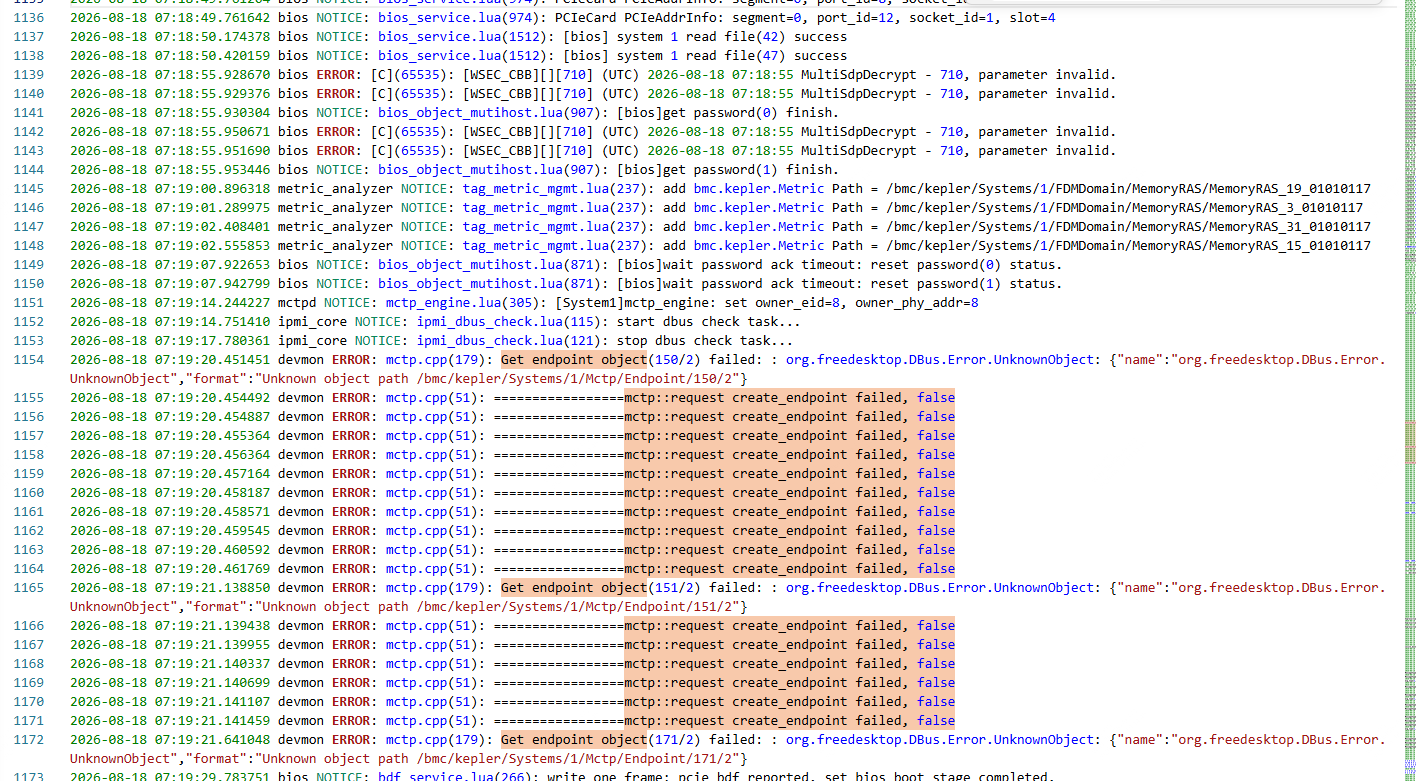Click highlighted "create_endpoint failed" on line 1157
This screenshot has width=1416, height=781.
(817, 436)
